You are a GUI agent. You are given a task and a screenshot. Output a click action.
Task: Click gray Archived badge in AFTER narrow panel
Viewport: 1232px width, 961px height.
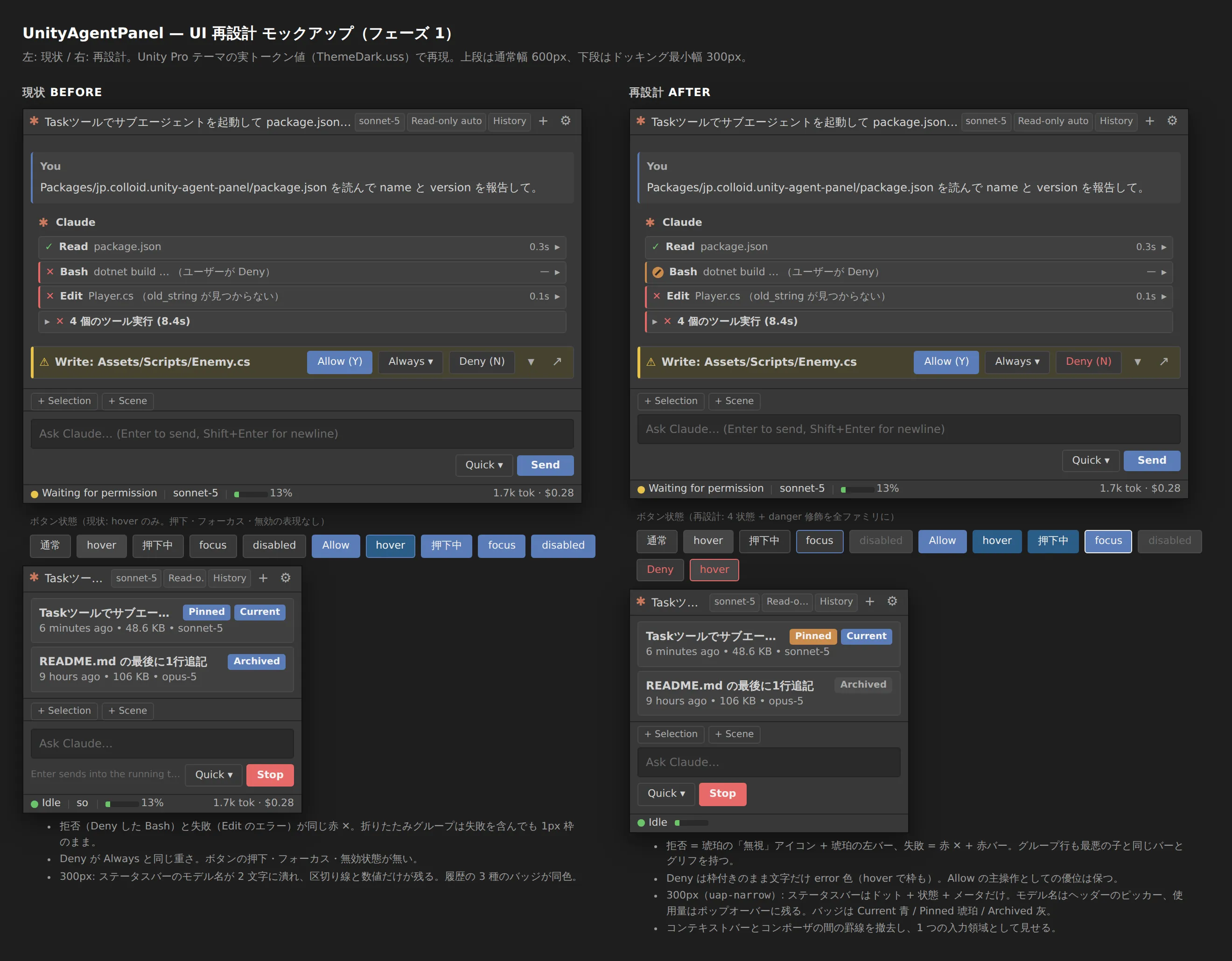(x=863, y=685)
